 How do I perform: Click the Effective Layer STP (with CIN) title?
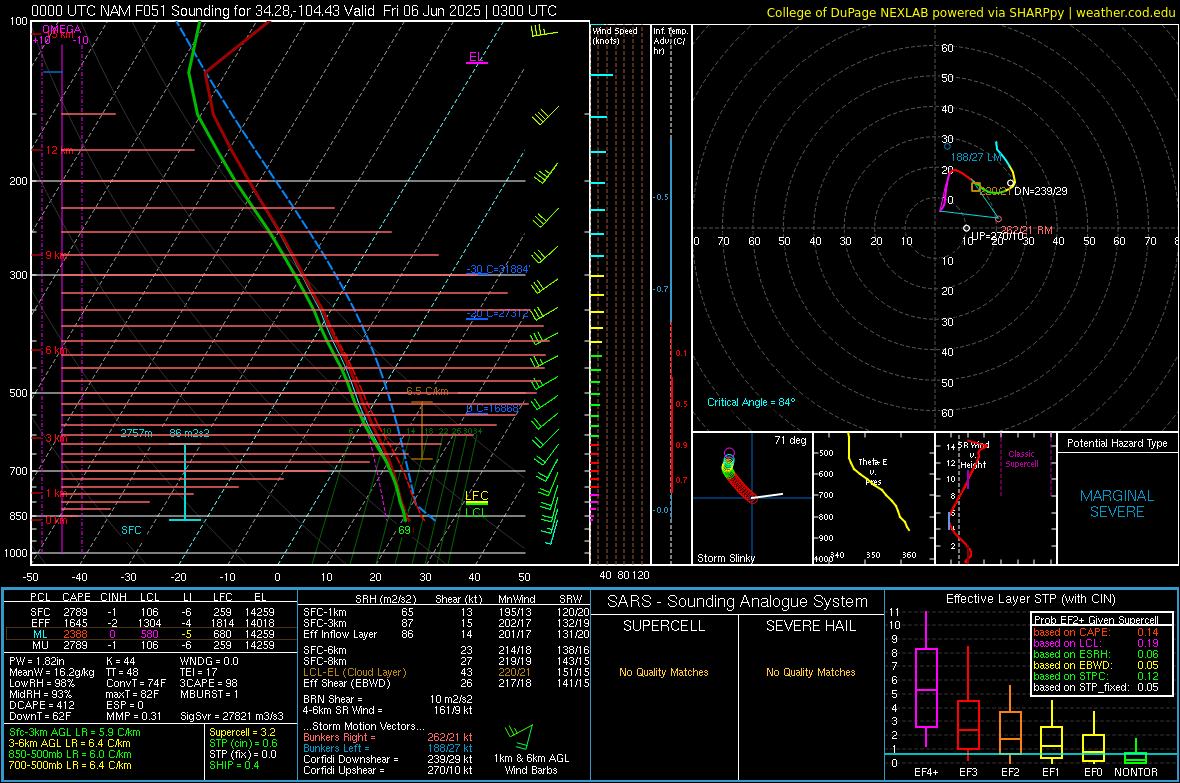point(1030,599)
